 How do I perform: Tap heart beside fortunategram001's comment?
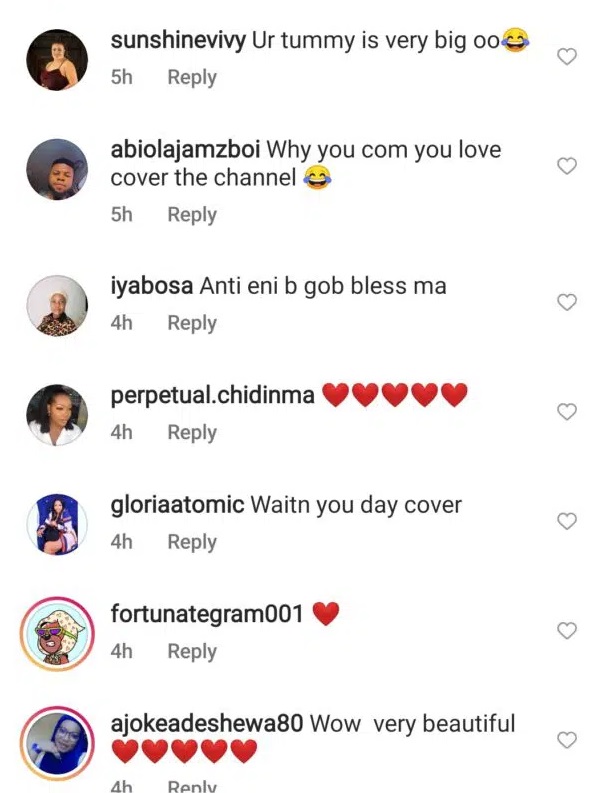[567, 630]
